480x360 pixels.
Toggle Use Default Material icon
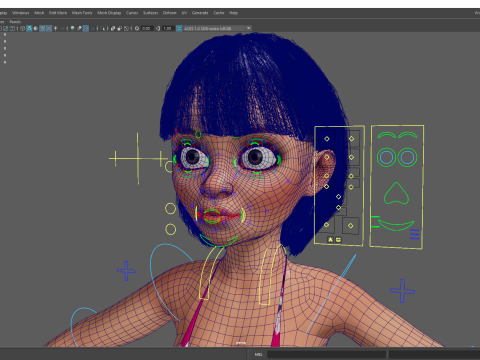pos(36,29)
